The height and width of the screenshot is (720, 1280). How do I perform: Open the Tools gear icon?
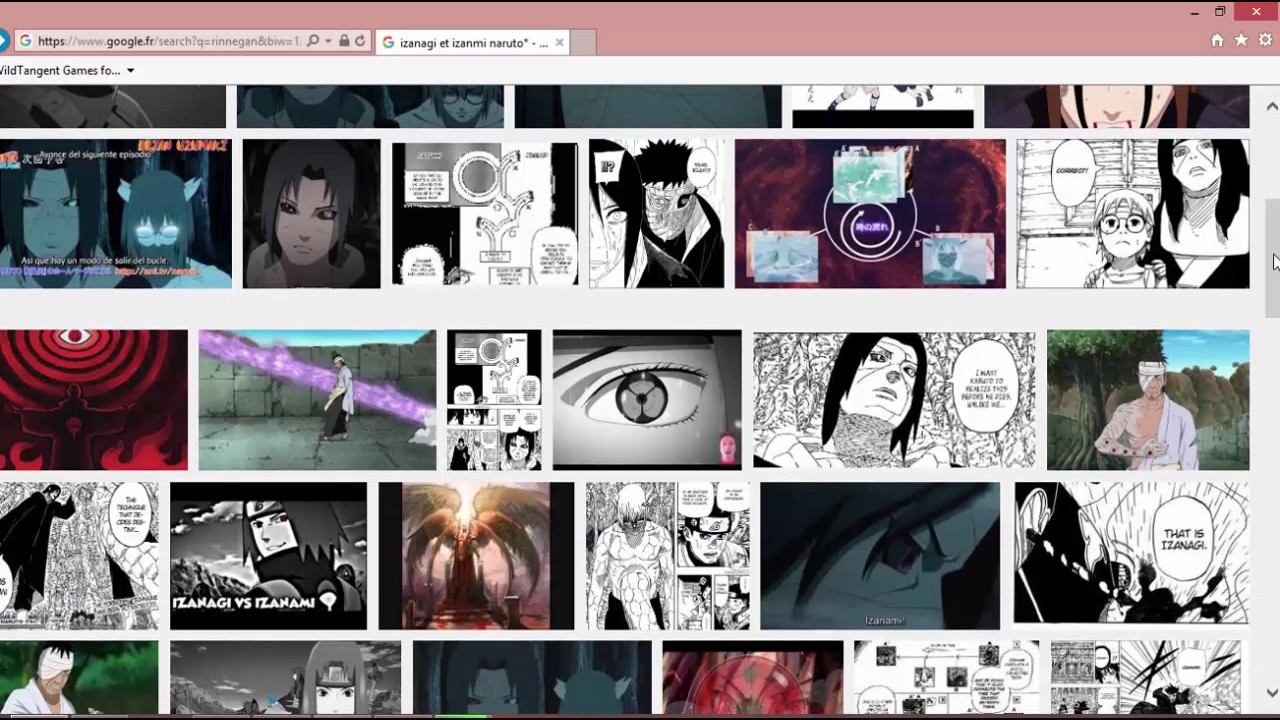[1266, 40]
